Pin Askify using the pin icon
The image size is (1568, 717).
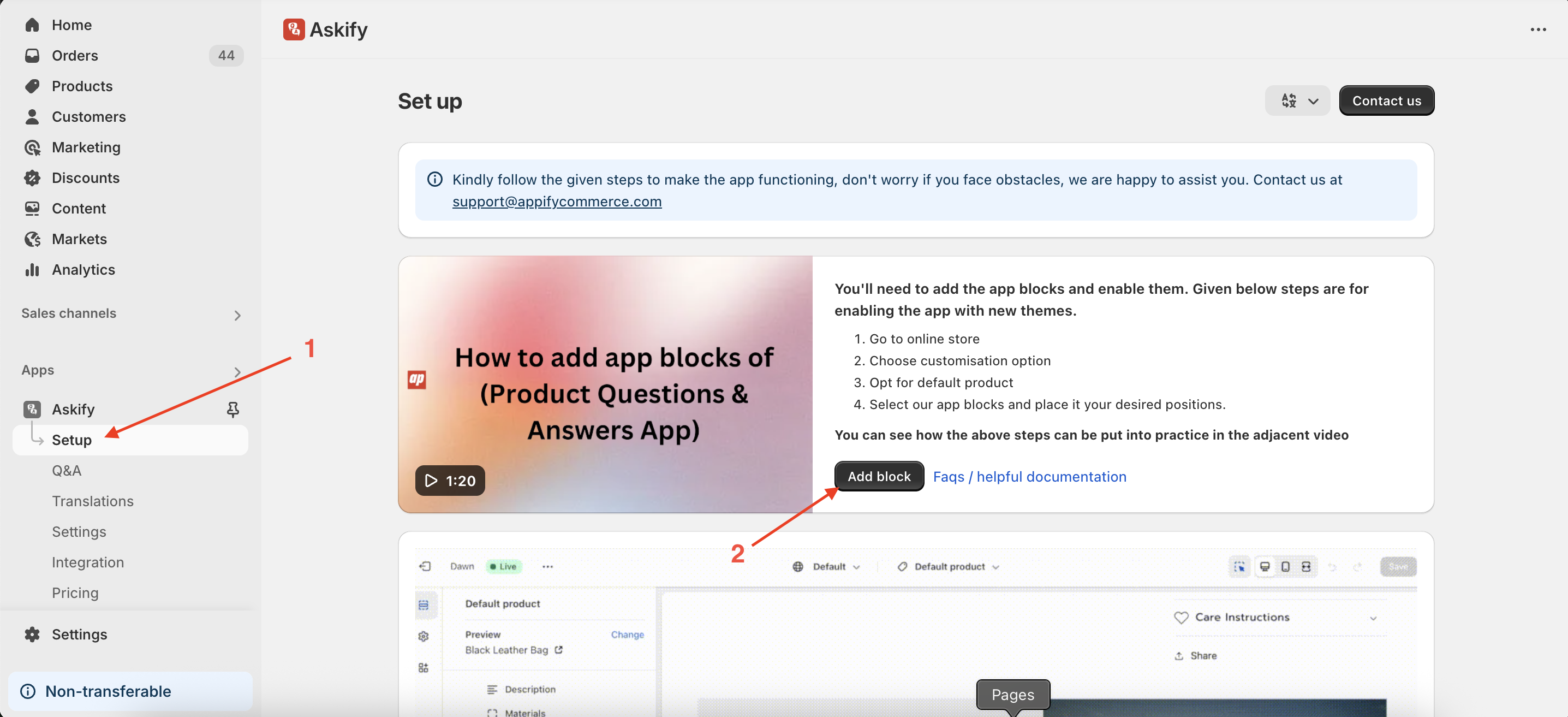[232, 410]
